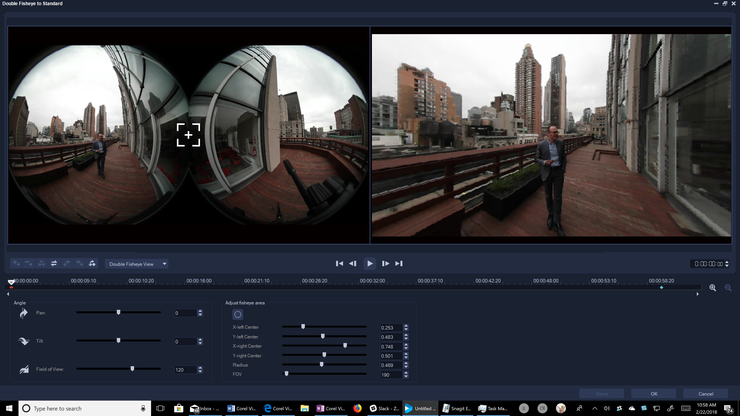Click the X-left Center slider handle
The image size is (740, 416).
click(x=303, y=326)
